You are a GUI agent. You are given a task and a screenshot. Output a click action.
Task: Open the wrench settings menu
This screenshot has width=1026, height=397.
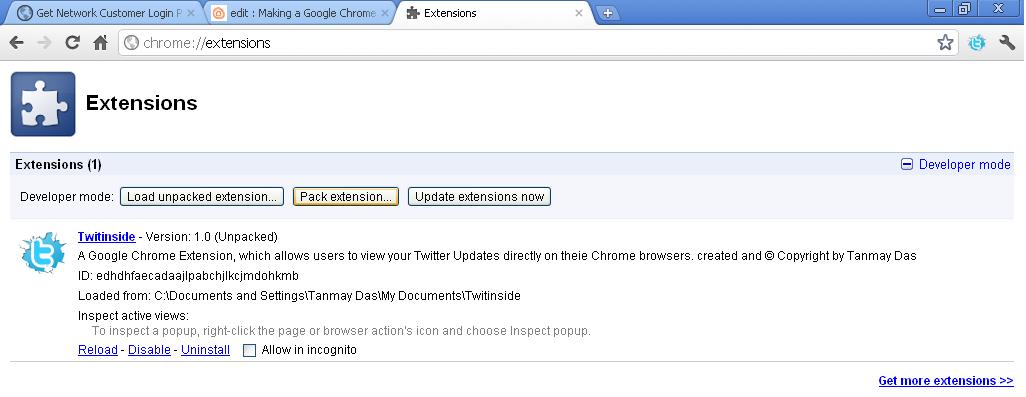(1007, 43)
